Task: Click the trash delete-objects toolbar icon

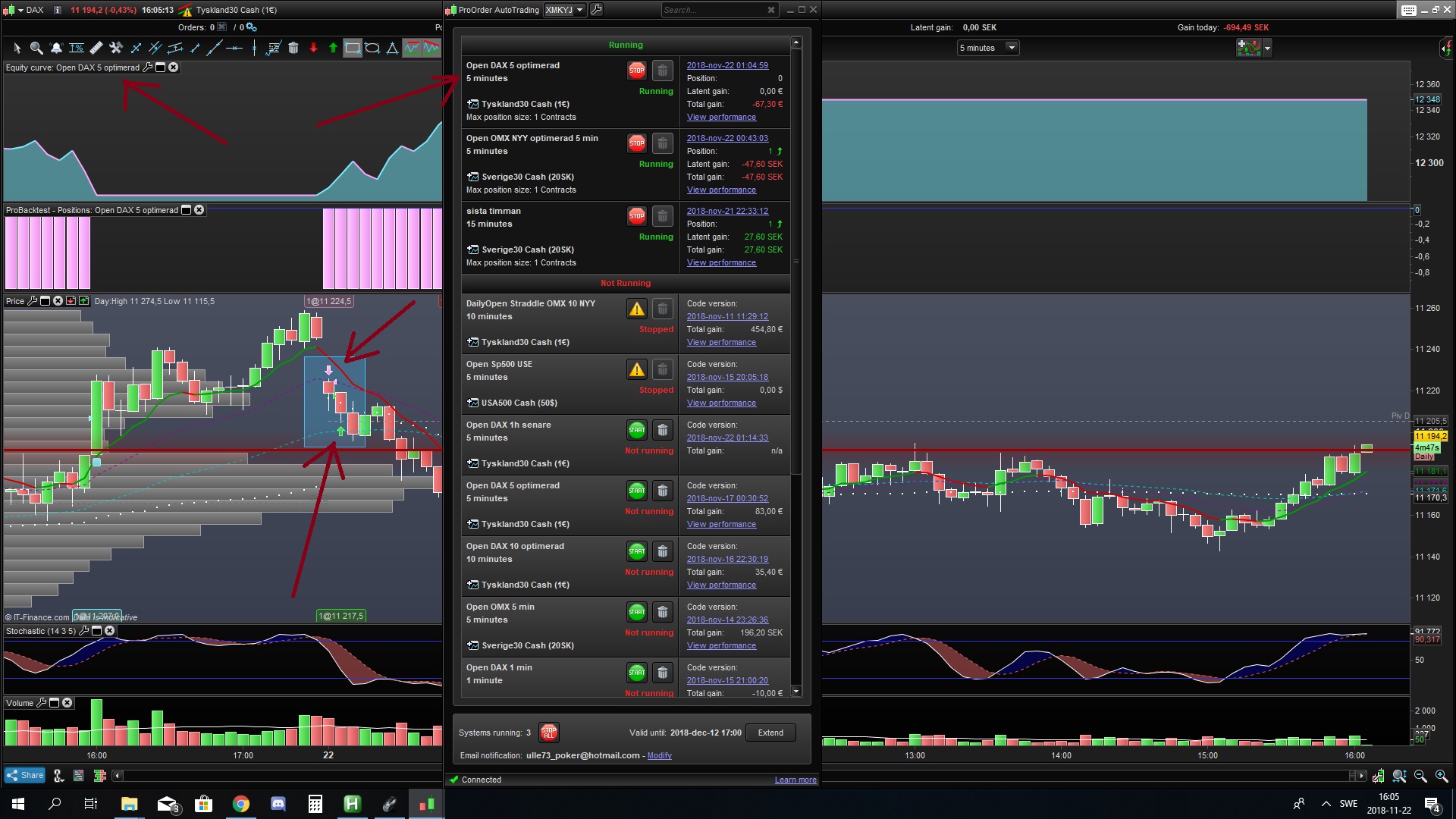Action: (293, 48)
